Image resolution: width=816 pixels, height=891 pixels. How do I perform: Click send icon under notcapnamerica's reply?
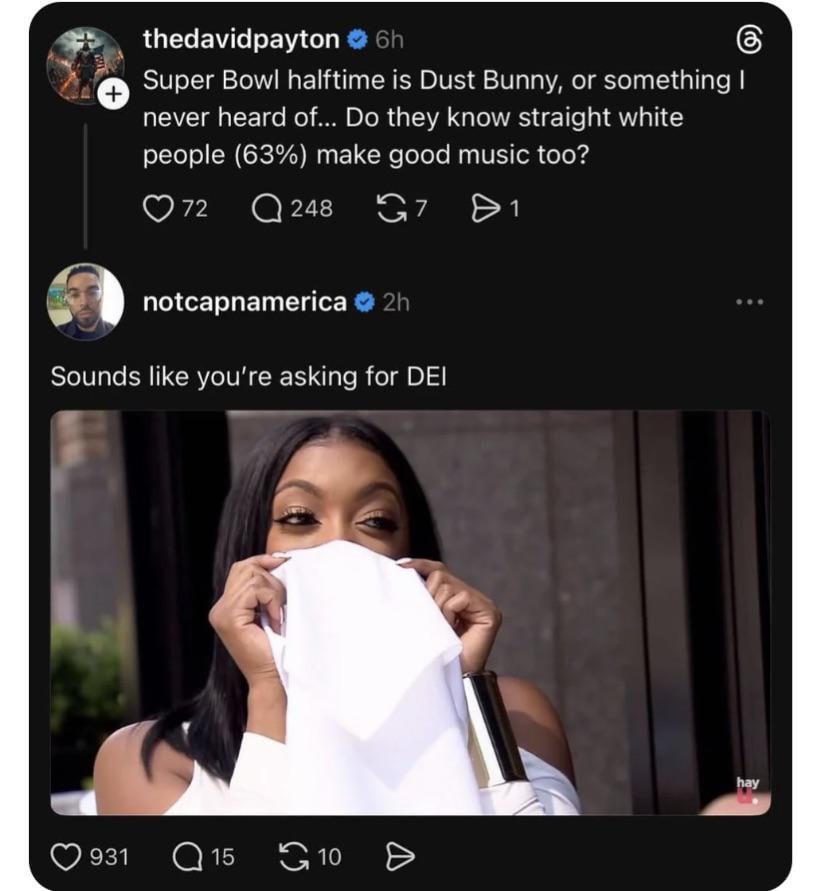400,856
